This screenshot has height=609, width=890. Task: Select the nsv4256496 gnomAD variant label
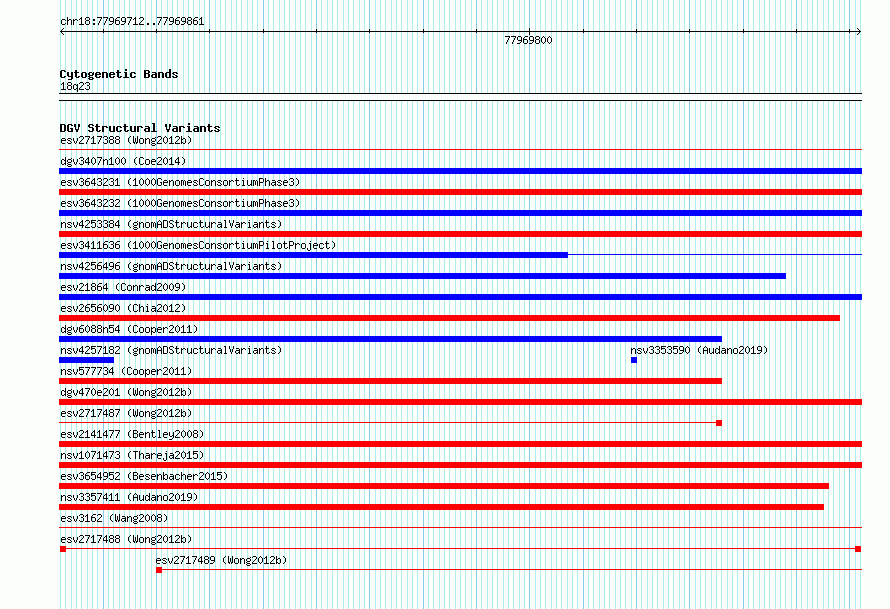point(171,266)
